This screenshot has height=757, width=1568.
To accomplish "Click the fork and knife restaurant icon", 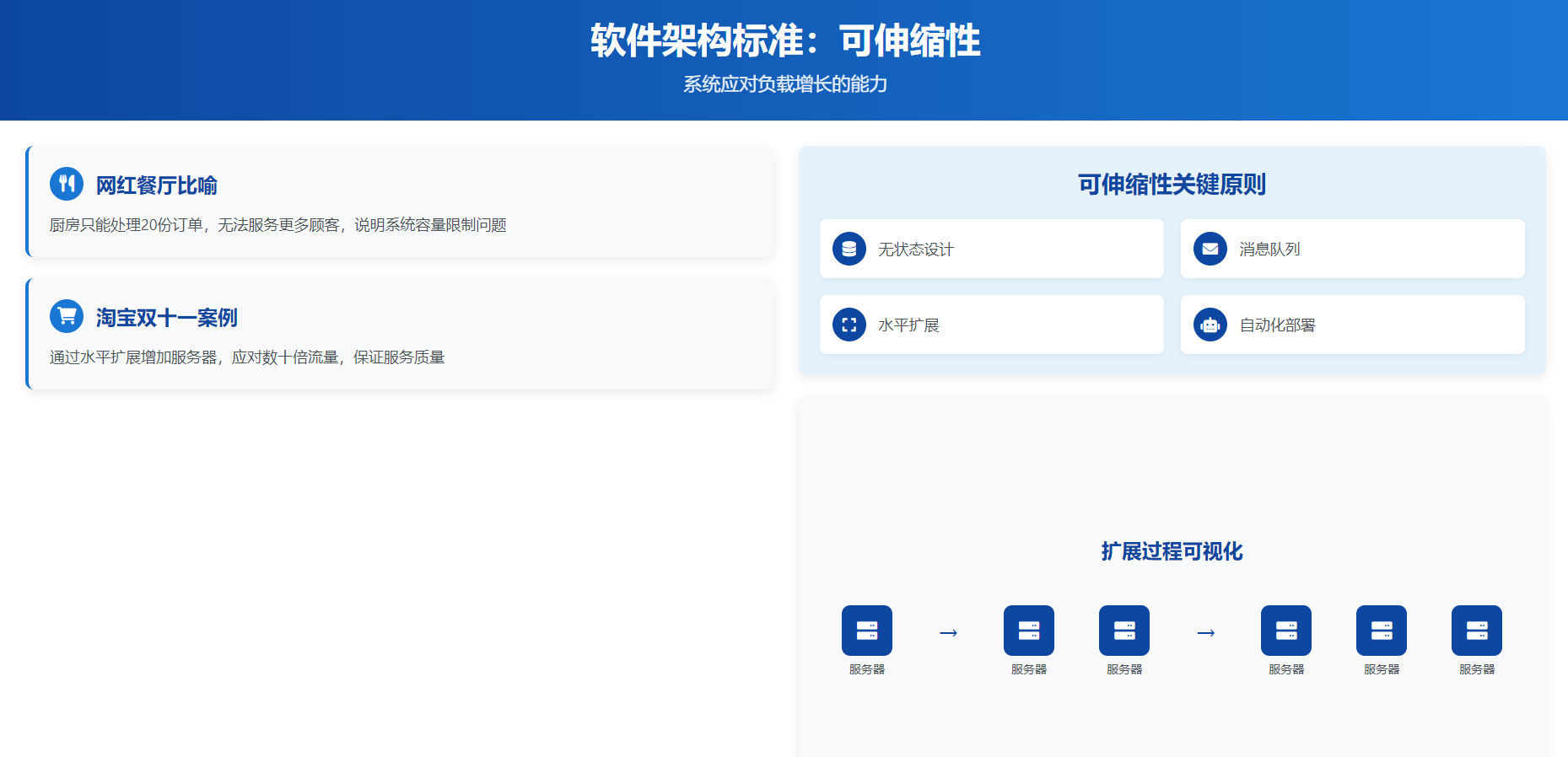I will [x=67, y=184].
